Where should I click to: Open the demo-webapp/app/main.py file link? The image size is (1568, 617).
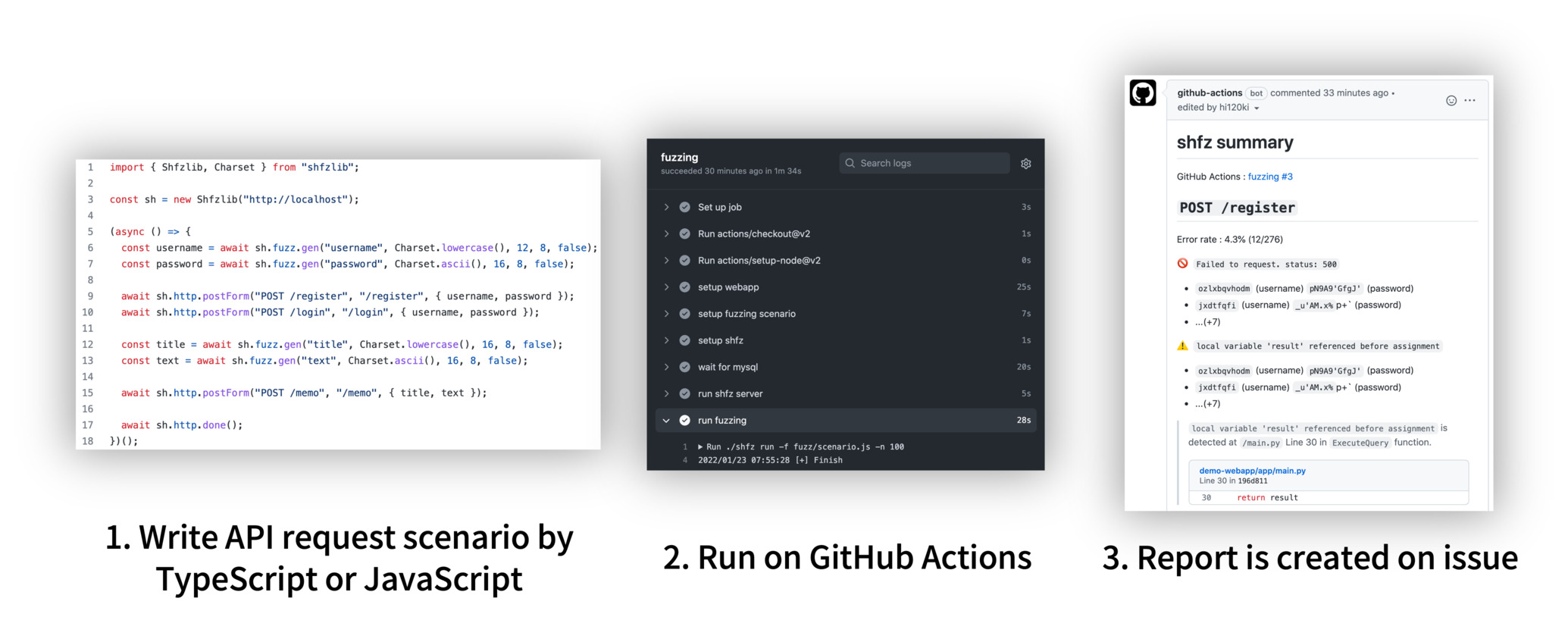(x=1252, y=471)
